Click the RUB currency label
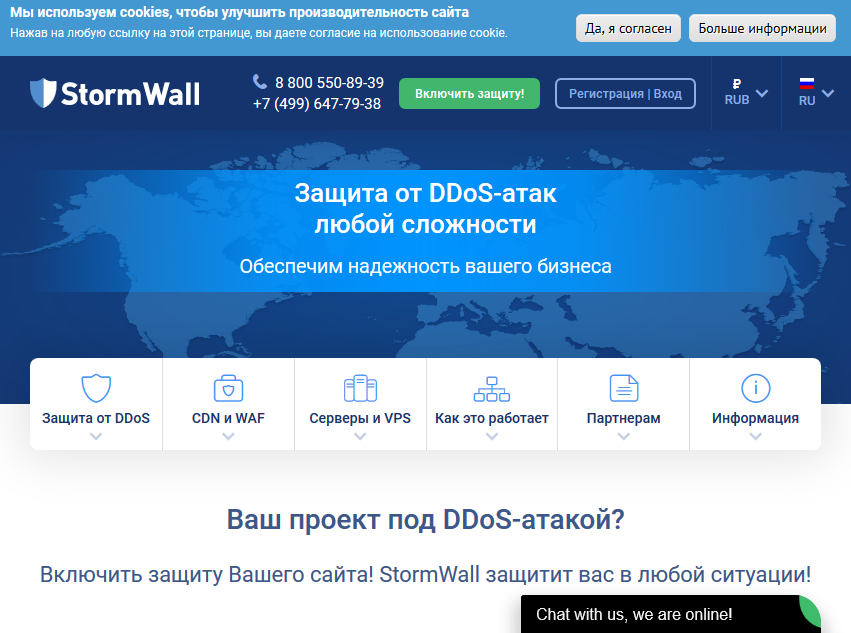 pyautogui.click(x=736, y=100)
